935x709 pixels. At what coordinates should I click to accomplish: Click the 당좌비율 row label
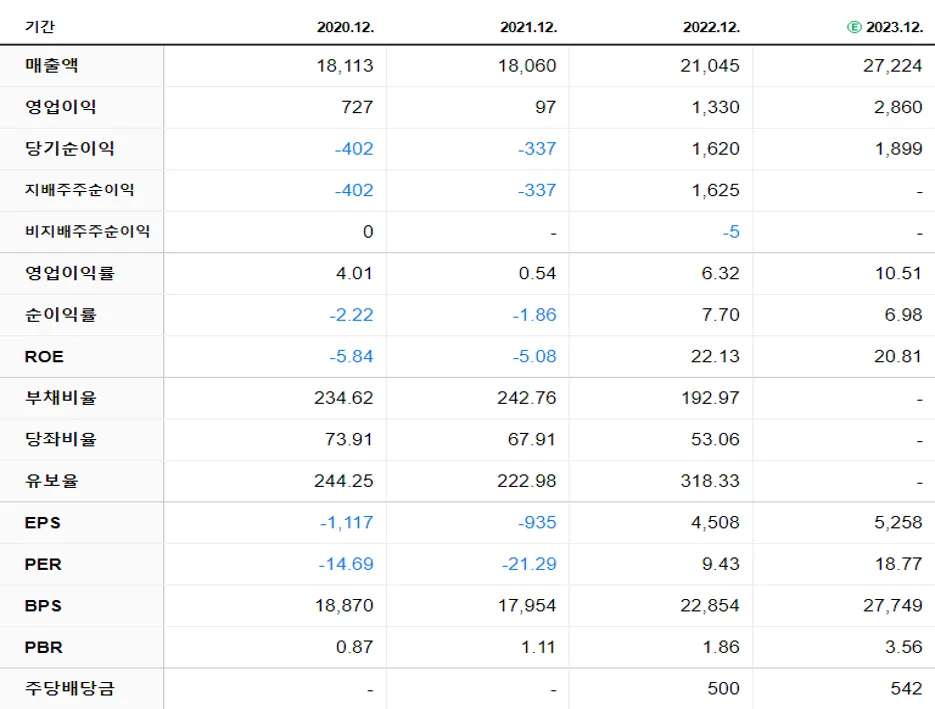(60, 439)
